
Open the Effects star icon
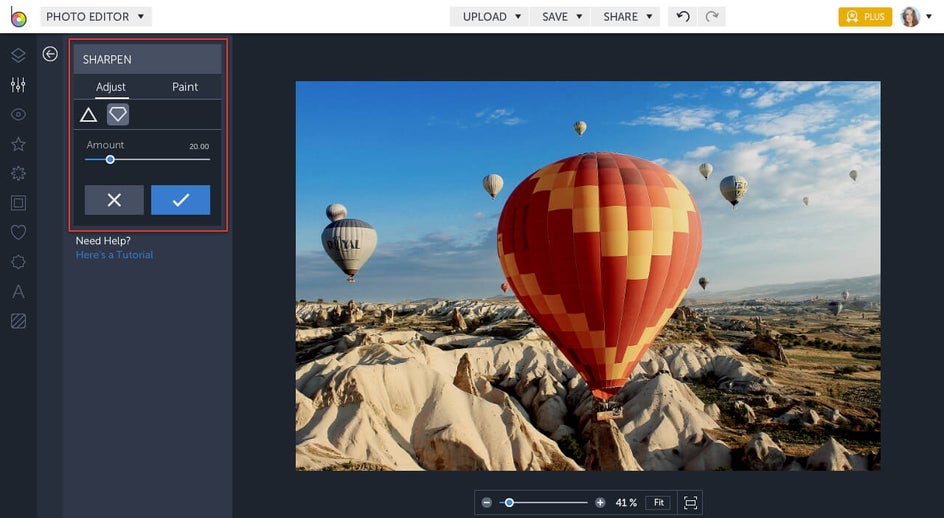click(18, 144)
